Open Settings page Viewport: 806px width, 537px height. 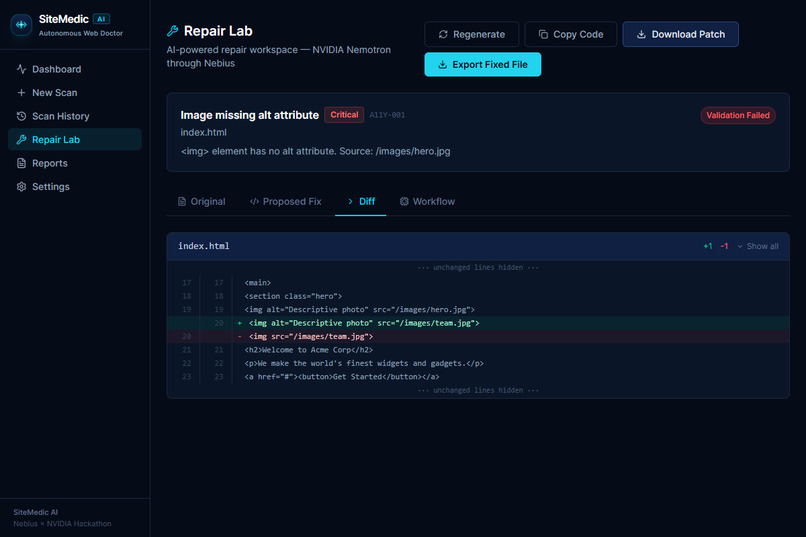(75, 187)
